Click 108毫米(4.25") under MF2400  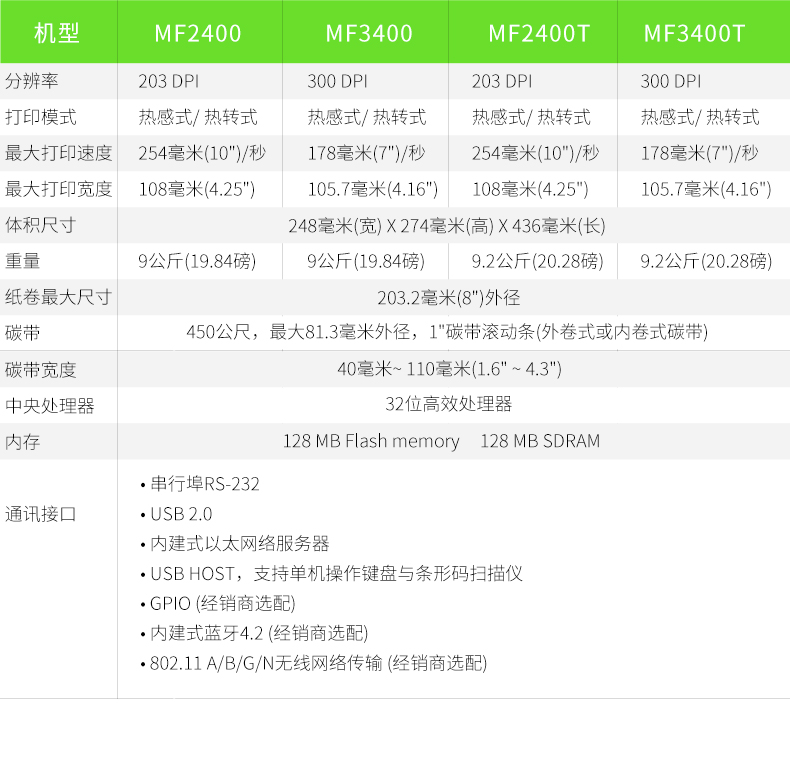click(x=197, y=189)
